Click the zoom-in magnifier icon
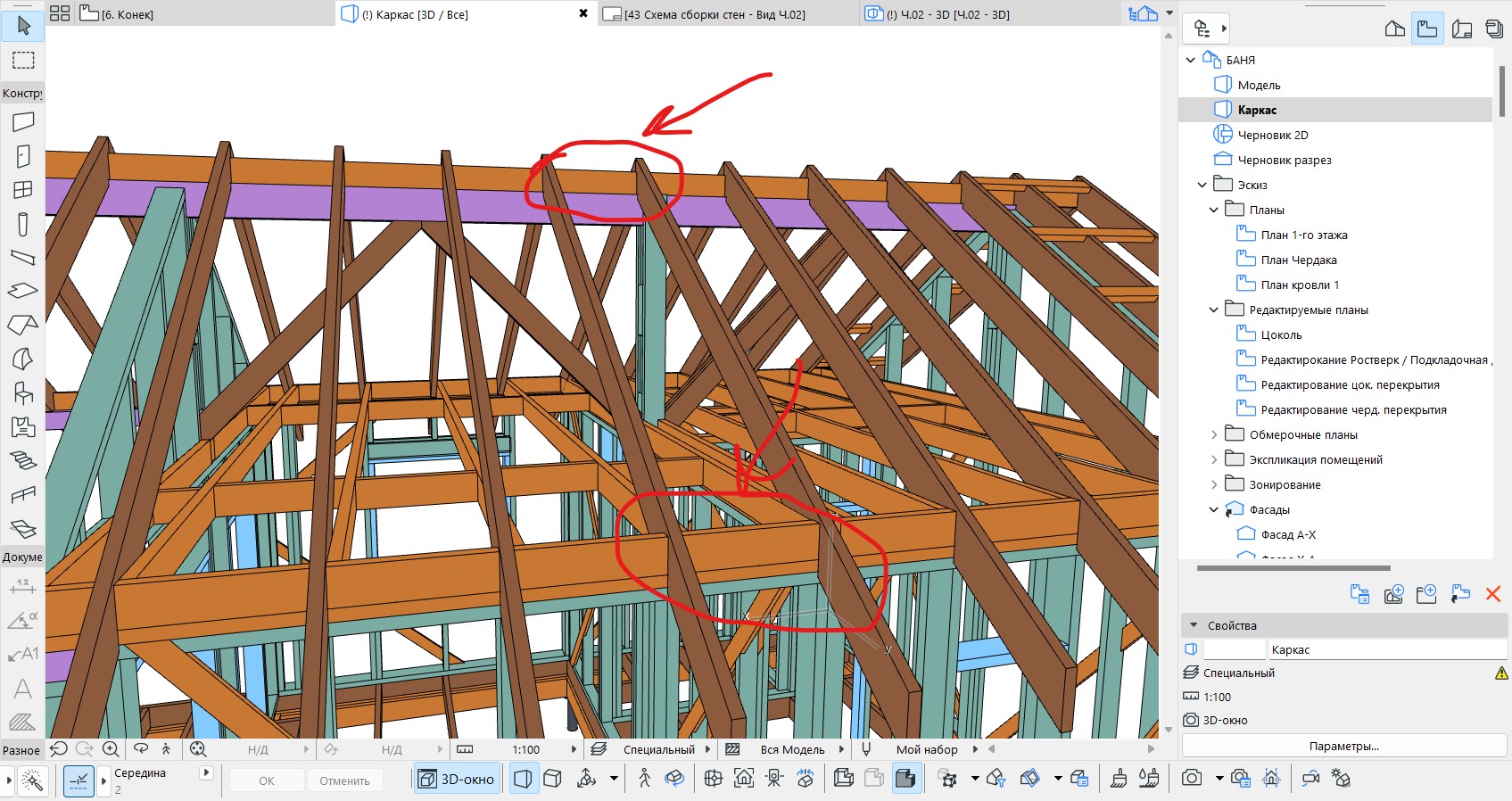The width and height of the screenshot is (1512, 801). pyautogui.click(x=111, y=749)
